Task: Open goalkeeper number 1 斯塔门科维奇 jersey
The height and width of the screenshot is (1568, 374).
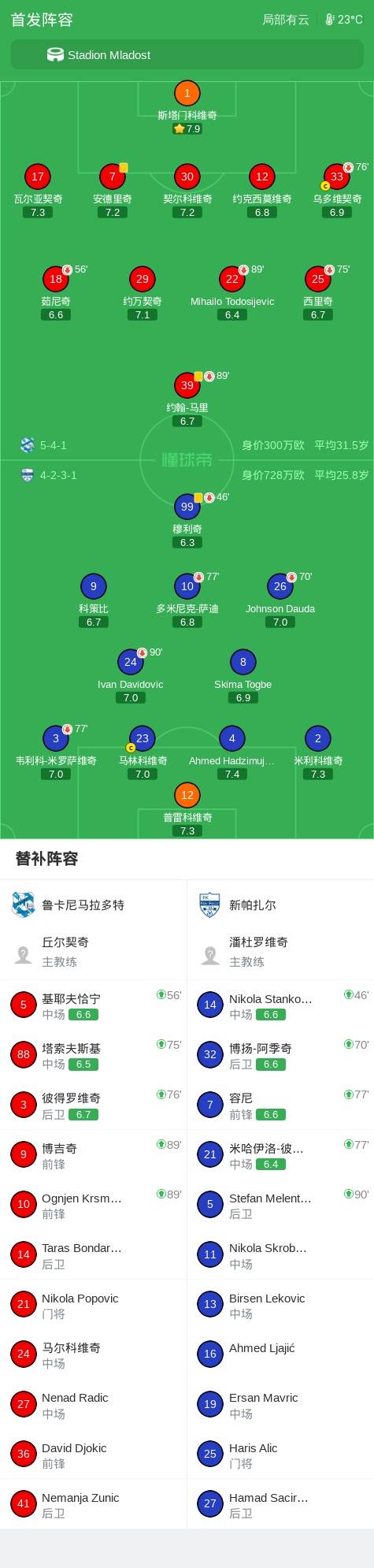Action: click(x=187, y=94)
